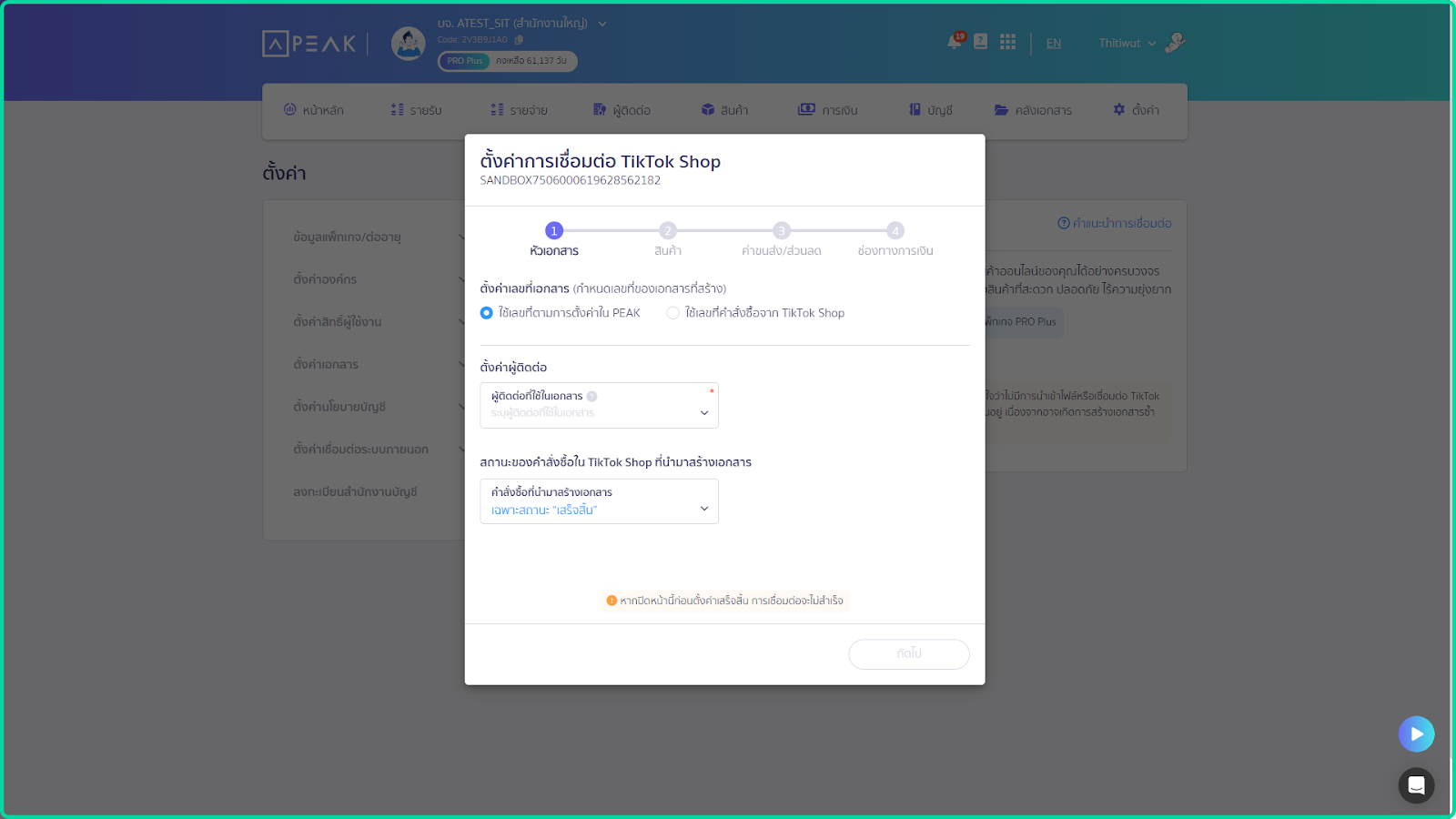The height and width of the screenshot is (819, 1456).
Task: Copy the company code 2V3B9J1A0
Action: pyautogui.click(x=519, y=40)
